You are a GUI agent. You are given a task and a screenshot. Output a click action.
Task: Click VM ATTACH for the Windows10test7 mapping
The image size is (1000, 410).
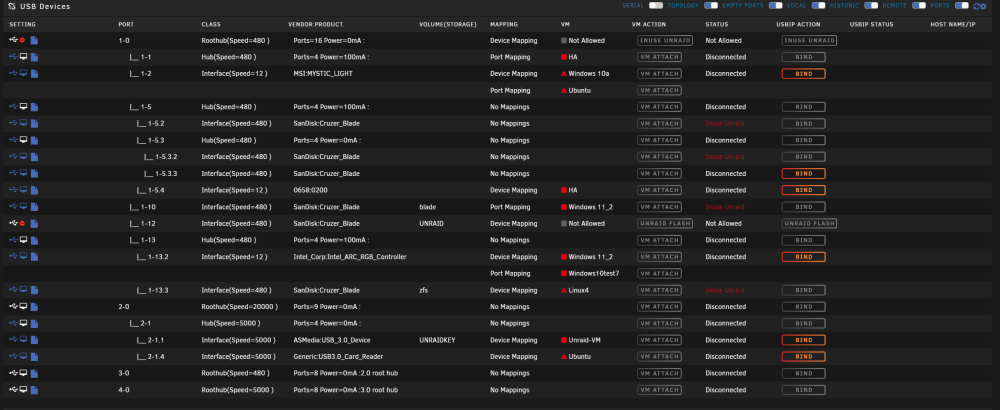[659, 274]
